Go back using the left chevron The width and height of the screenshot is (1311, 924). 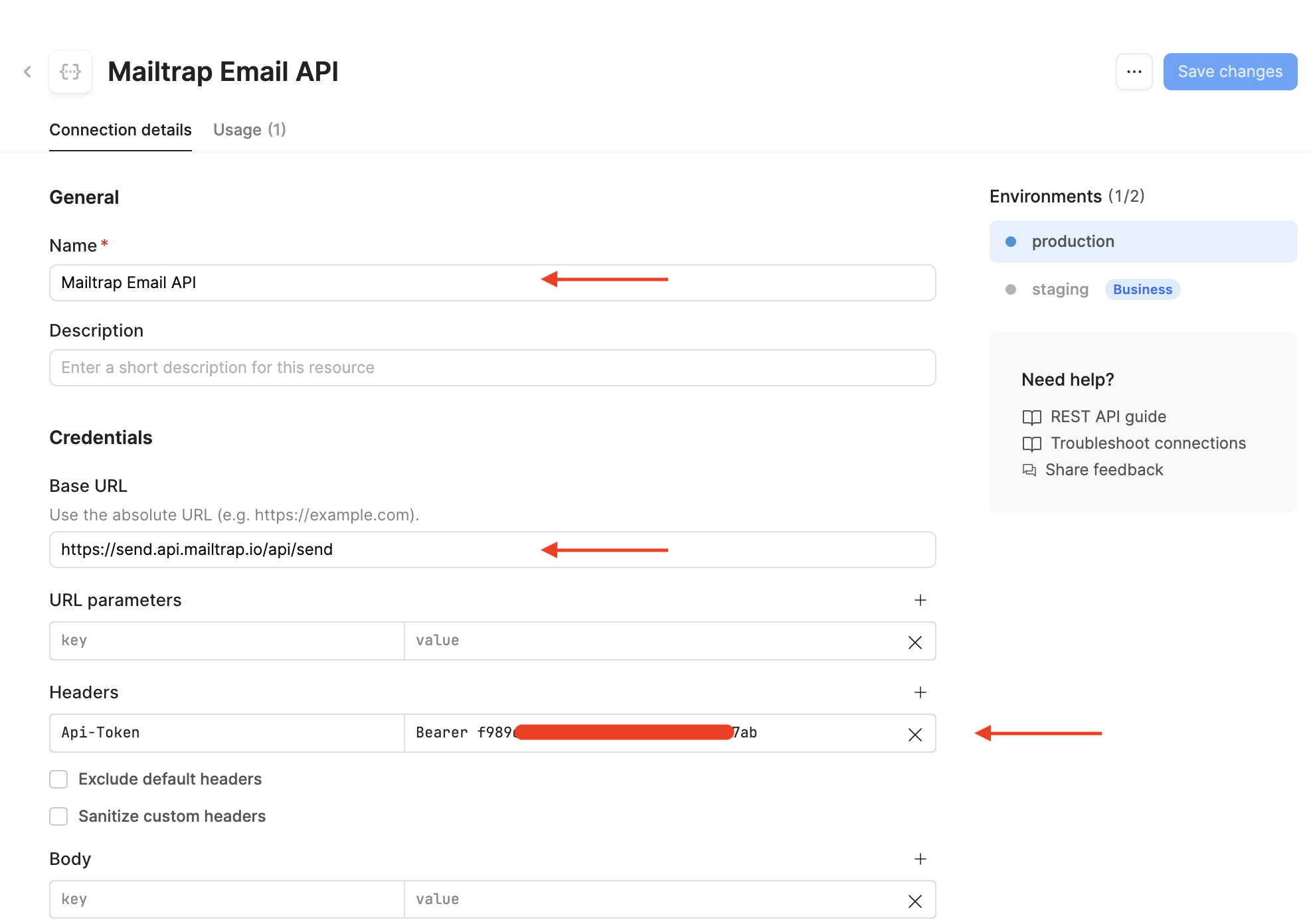point(27,72)
